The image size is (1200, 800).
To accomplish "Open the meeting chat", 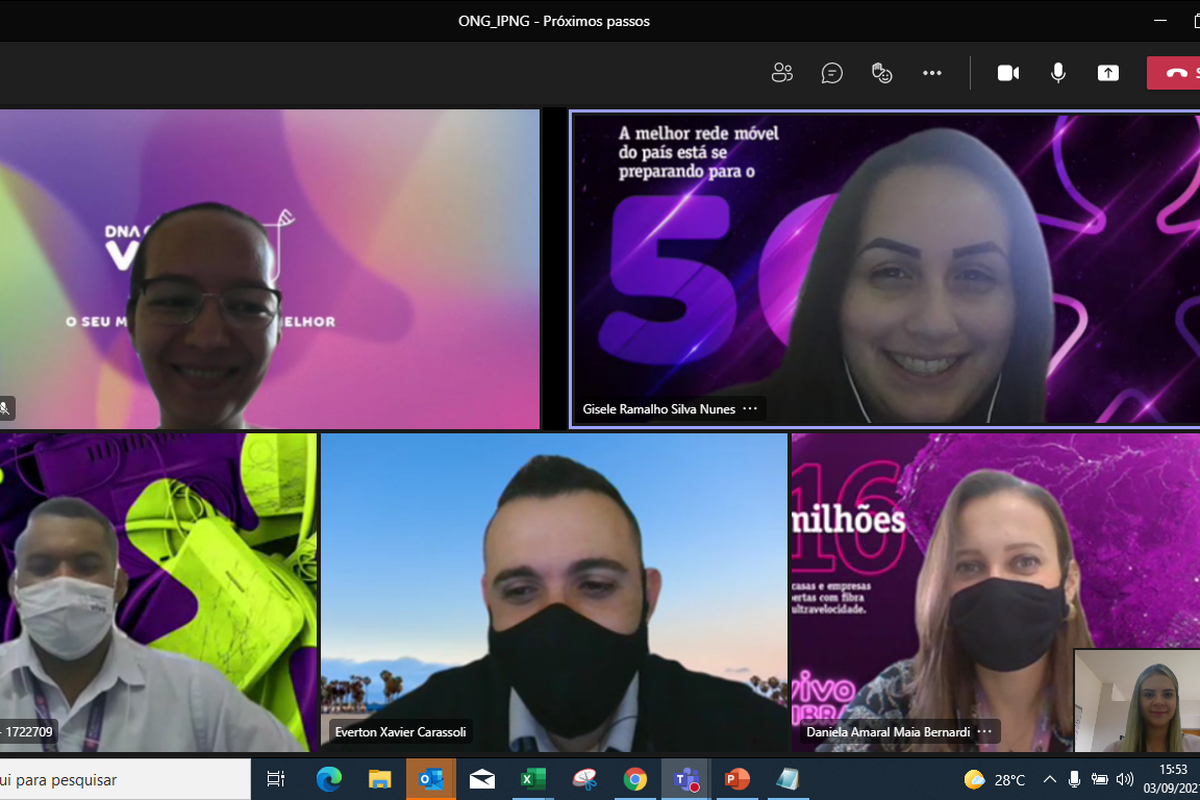I will tap(832, 73).
